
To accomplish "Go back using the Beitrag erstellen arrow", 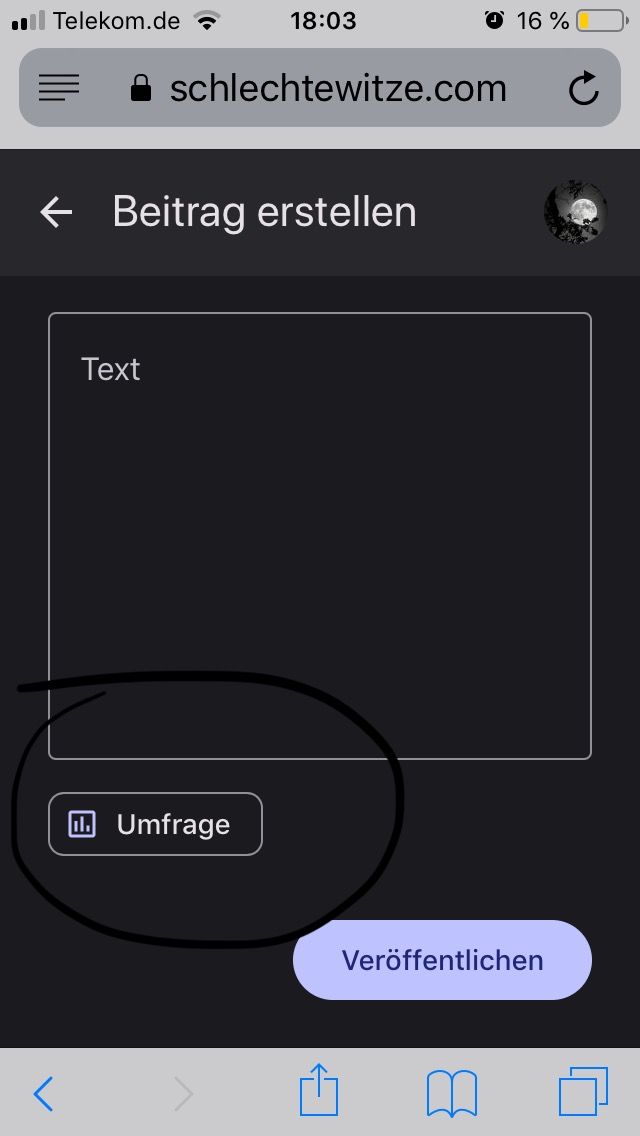I will 56,212.
